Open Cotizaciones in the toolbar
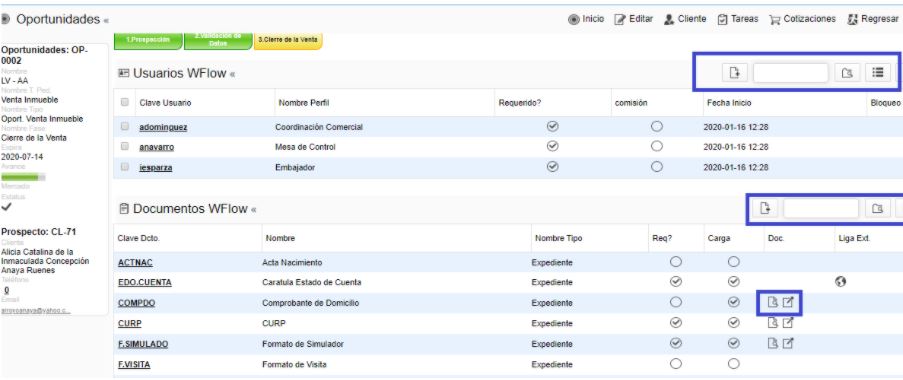Screen dimensions: 903x380 click(802, 19)
